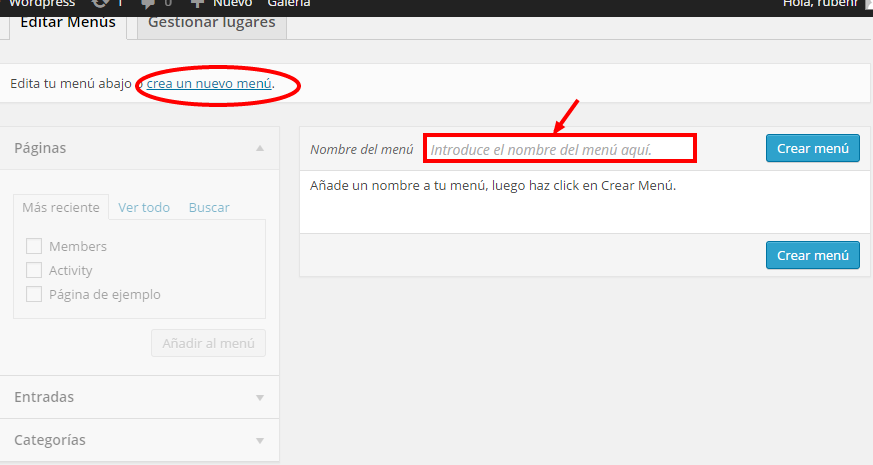
Task: Open the Ver todo tab
Action: [144, 207]
